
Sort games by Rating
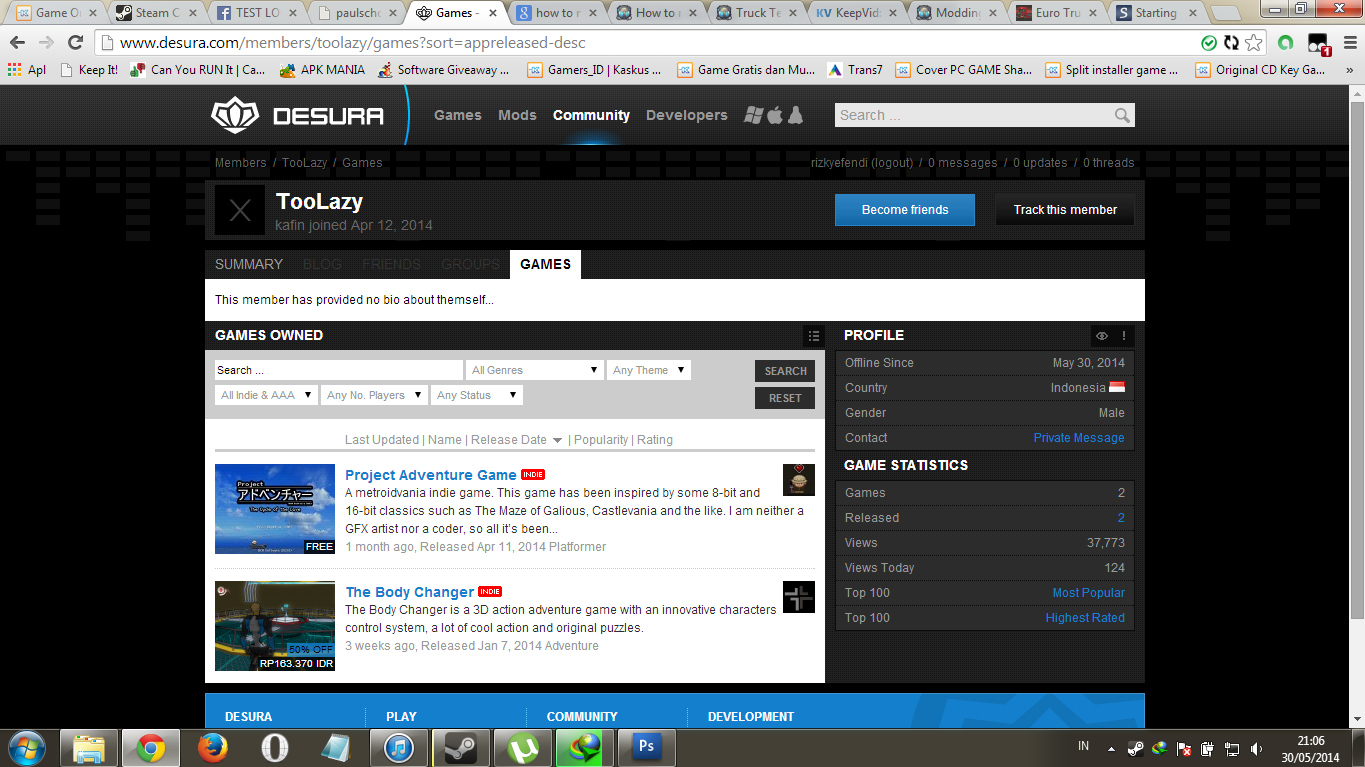coord(655,440)
